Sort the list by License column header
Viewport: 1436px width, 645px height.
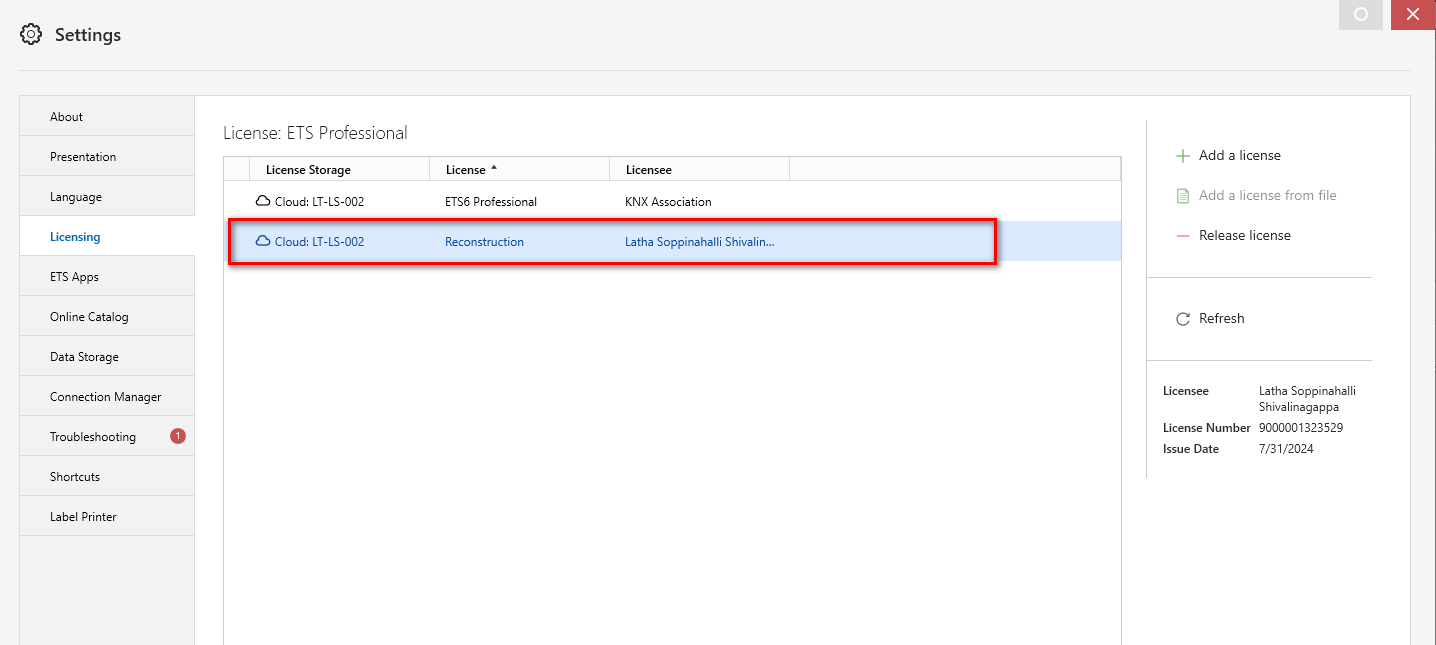[x=466, y=170]
